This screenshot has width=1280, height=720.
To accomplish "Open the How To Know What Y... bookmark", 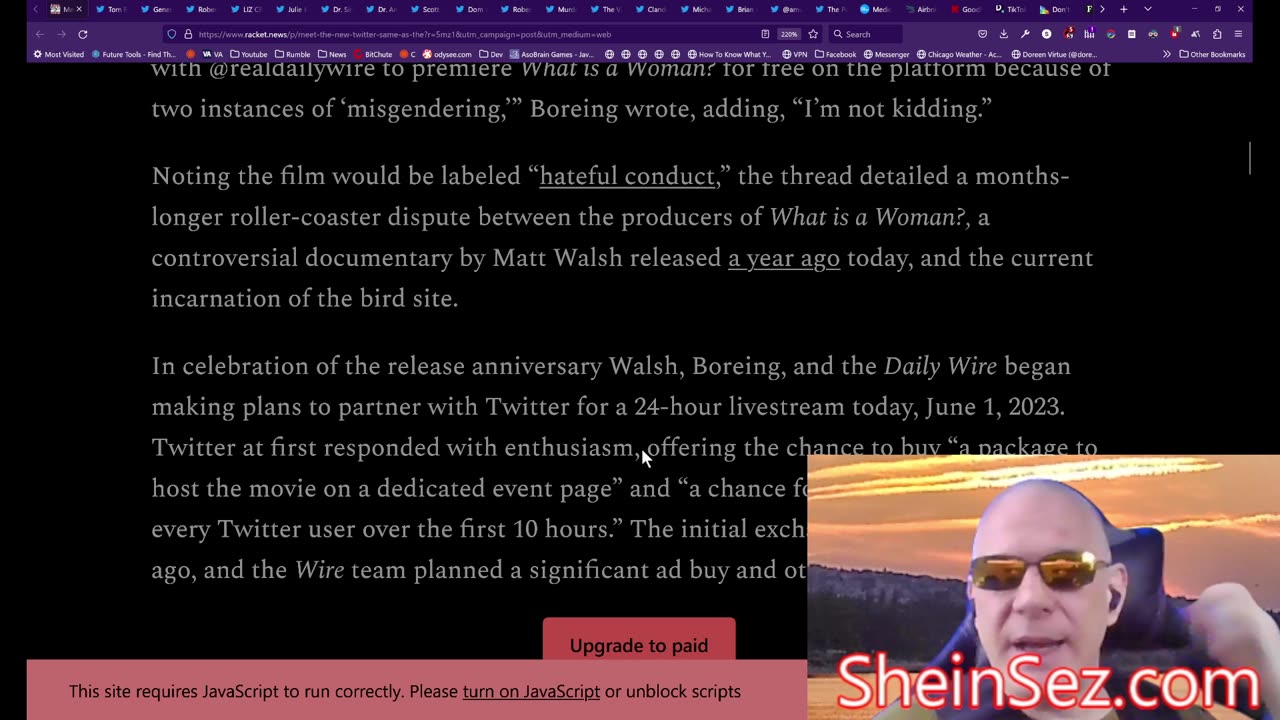I will [x=728, y=54].
